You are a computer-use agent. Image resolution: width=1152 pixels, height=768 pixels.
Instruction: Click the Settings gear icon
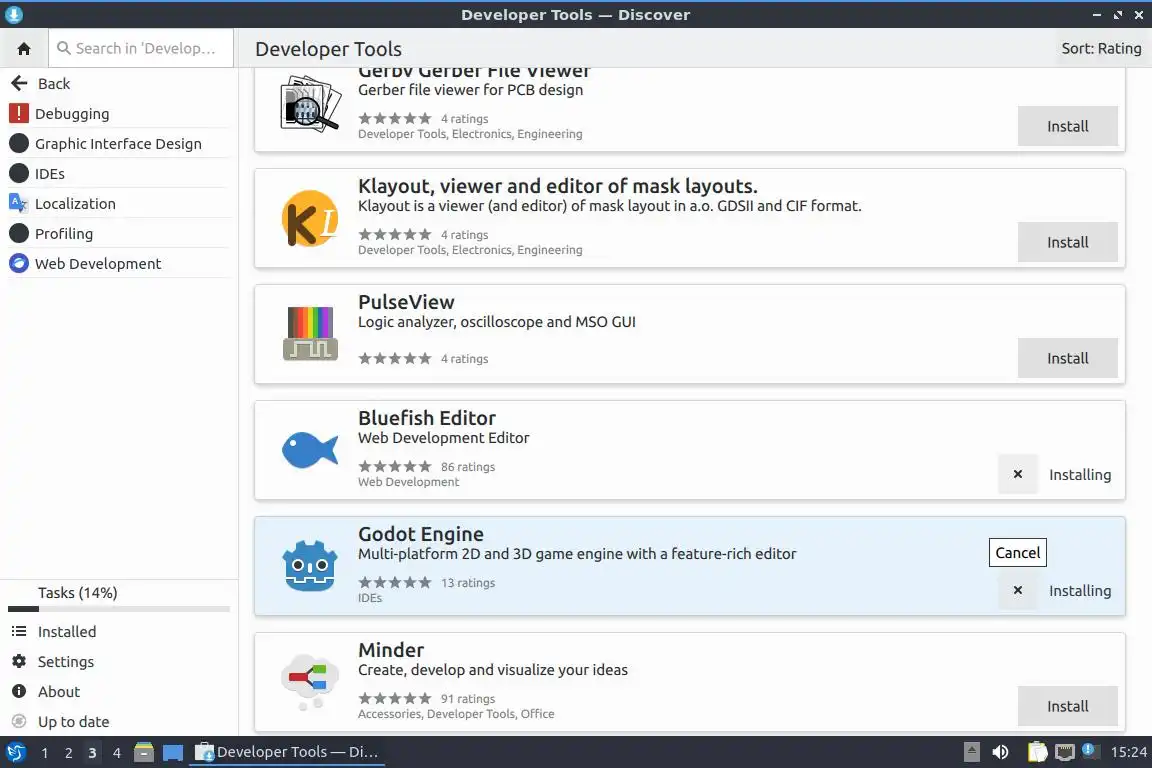coord(19,661)
